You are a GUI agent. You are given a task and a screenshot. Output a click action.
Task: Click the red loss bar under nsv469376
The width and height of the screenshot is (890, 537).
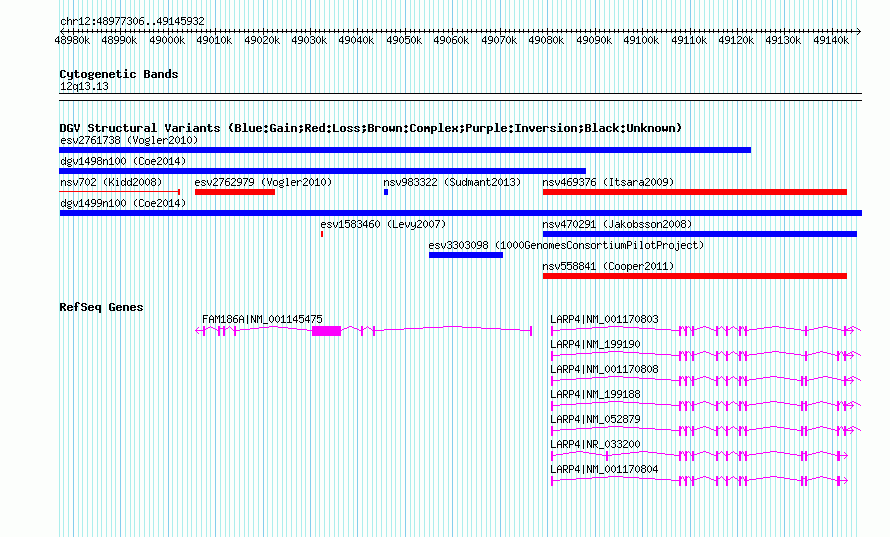tap(695, 192)
